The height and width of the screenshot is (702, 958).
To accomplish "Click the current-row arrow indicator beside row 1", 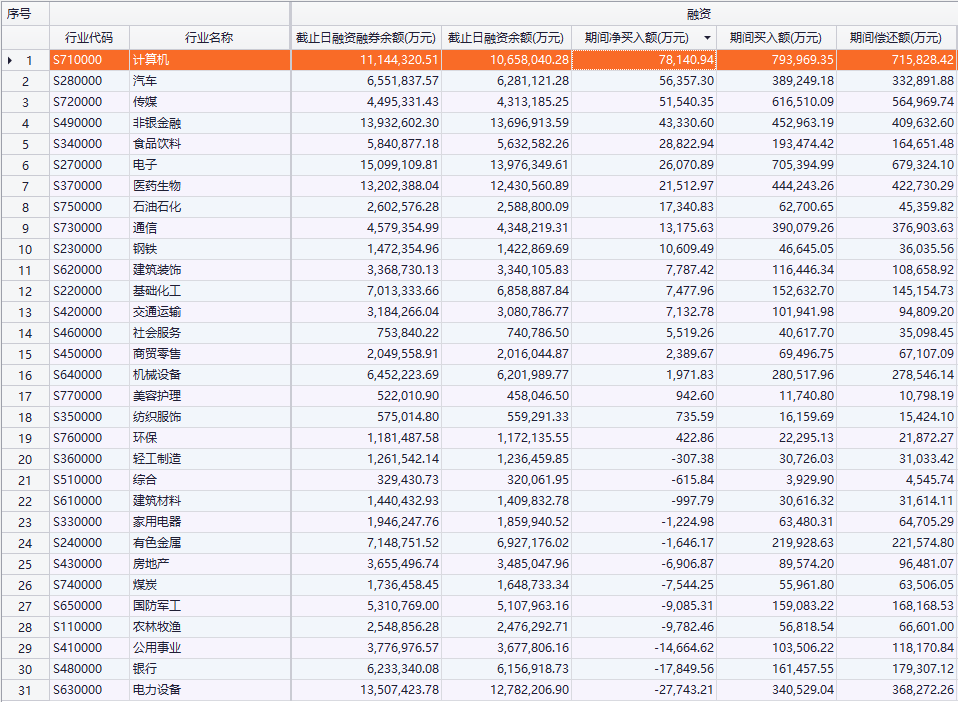I will (10, 61).
